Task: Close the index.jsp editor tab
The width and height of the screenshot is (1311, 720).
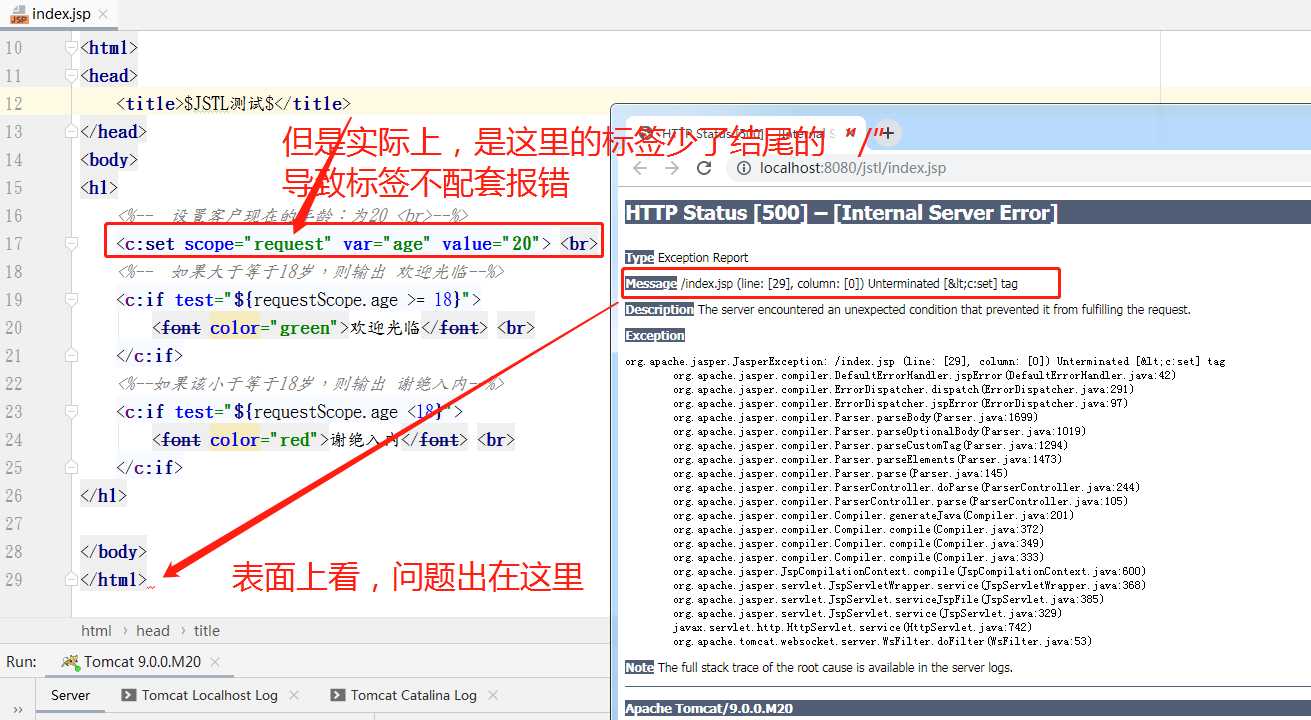Action: 103,15
